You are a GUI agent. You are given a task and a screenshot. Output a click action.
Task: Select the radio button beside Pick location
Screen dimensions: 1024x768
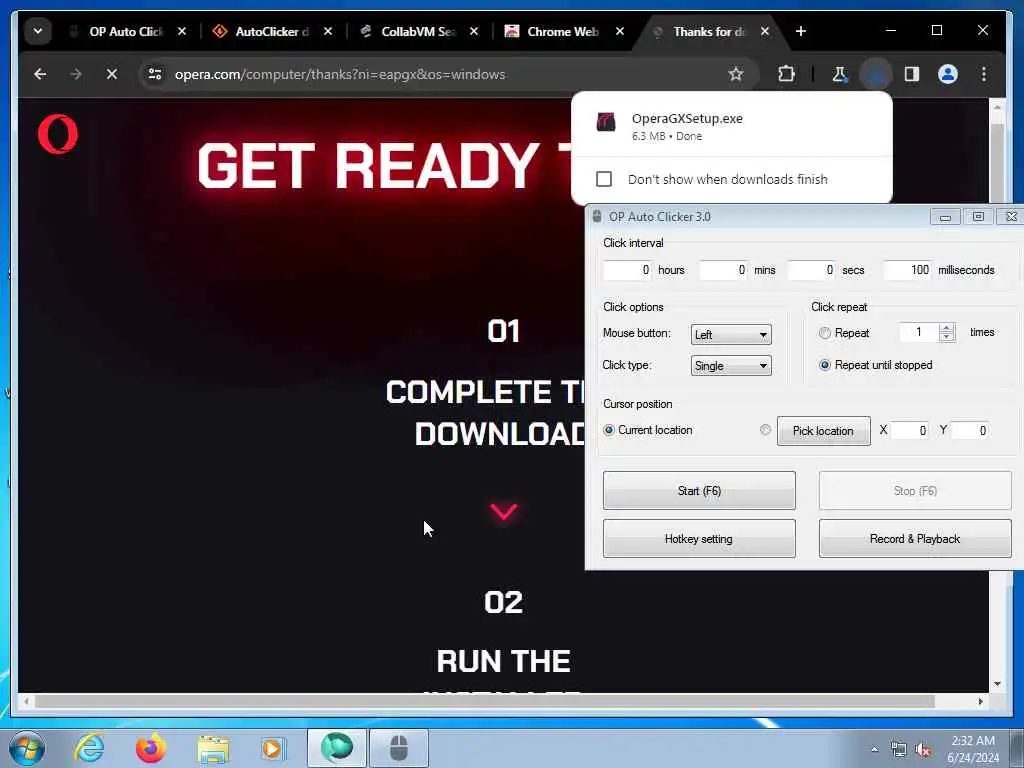pyautogui.click(x=765, y=430)
